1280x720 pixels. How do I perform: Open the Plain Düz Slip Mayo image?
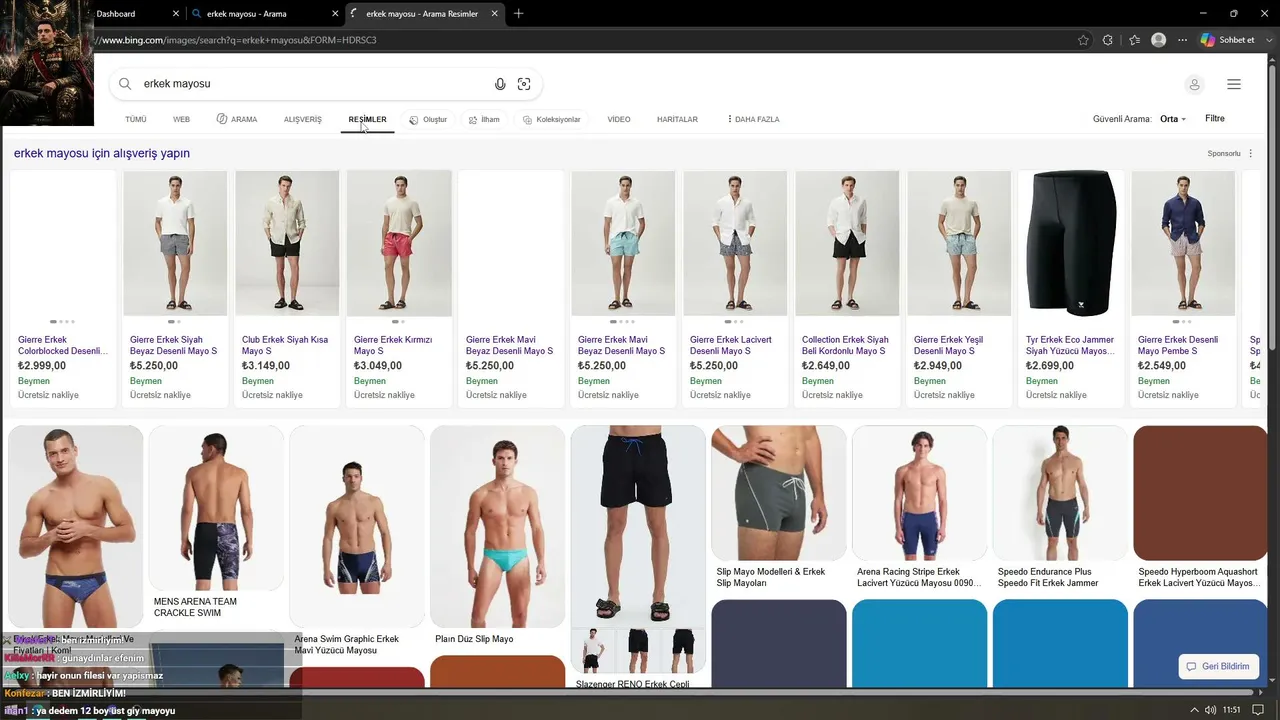tap(498, 527)
